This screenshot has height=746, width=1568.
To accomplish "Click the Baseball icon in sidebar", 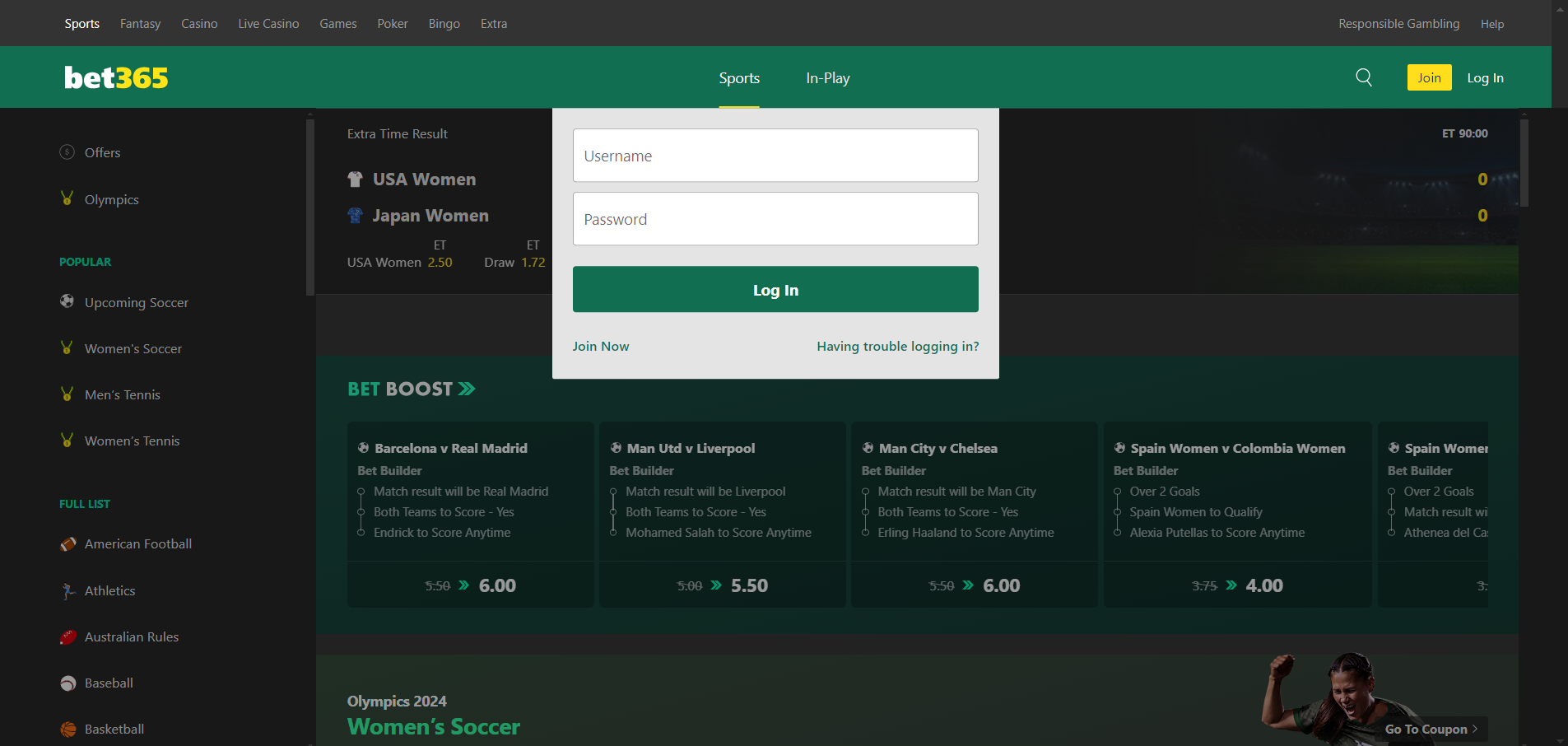I will [67, 683].
